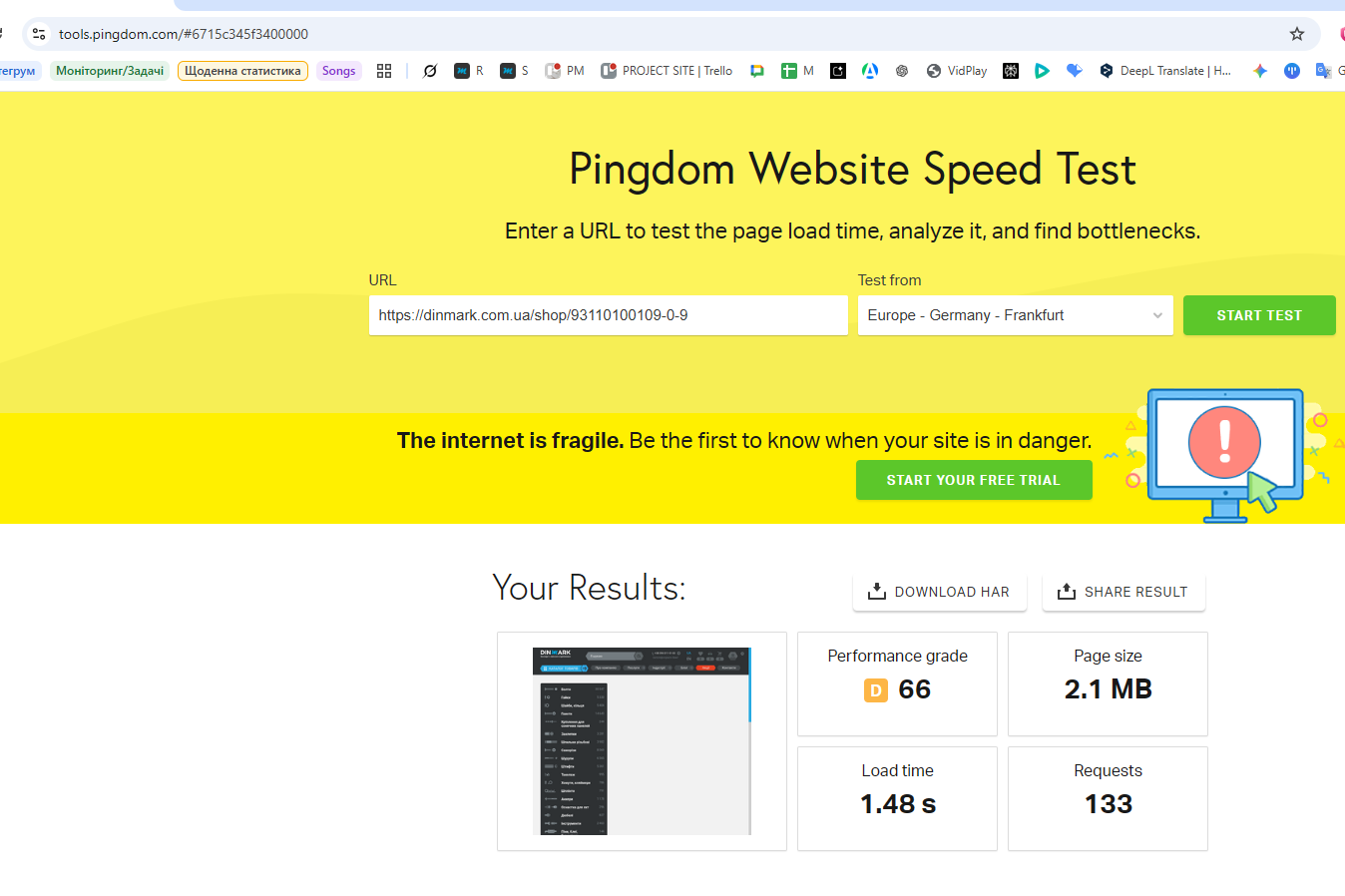This screenshot has width=1345, height=896.
Task: Click the START TEST button
Action: pos(1259,315)
